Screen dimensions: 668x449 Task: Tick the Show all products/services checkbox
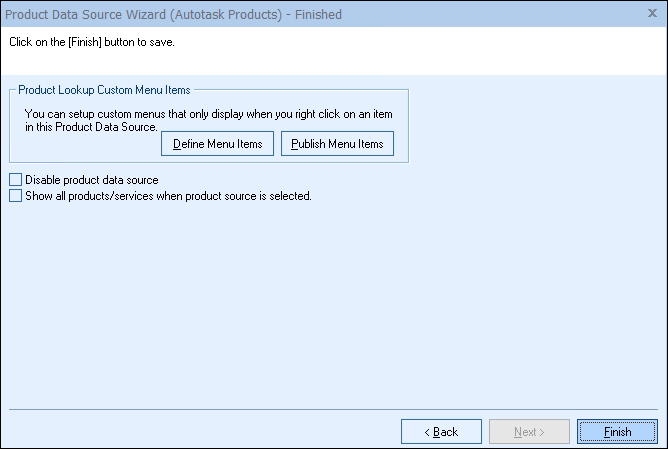[14, 196]
